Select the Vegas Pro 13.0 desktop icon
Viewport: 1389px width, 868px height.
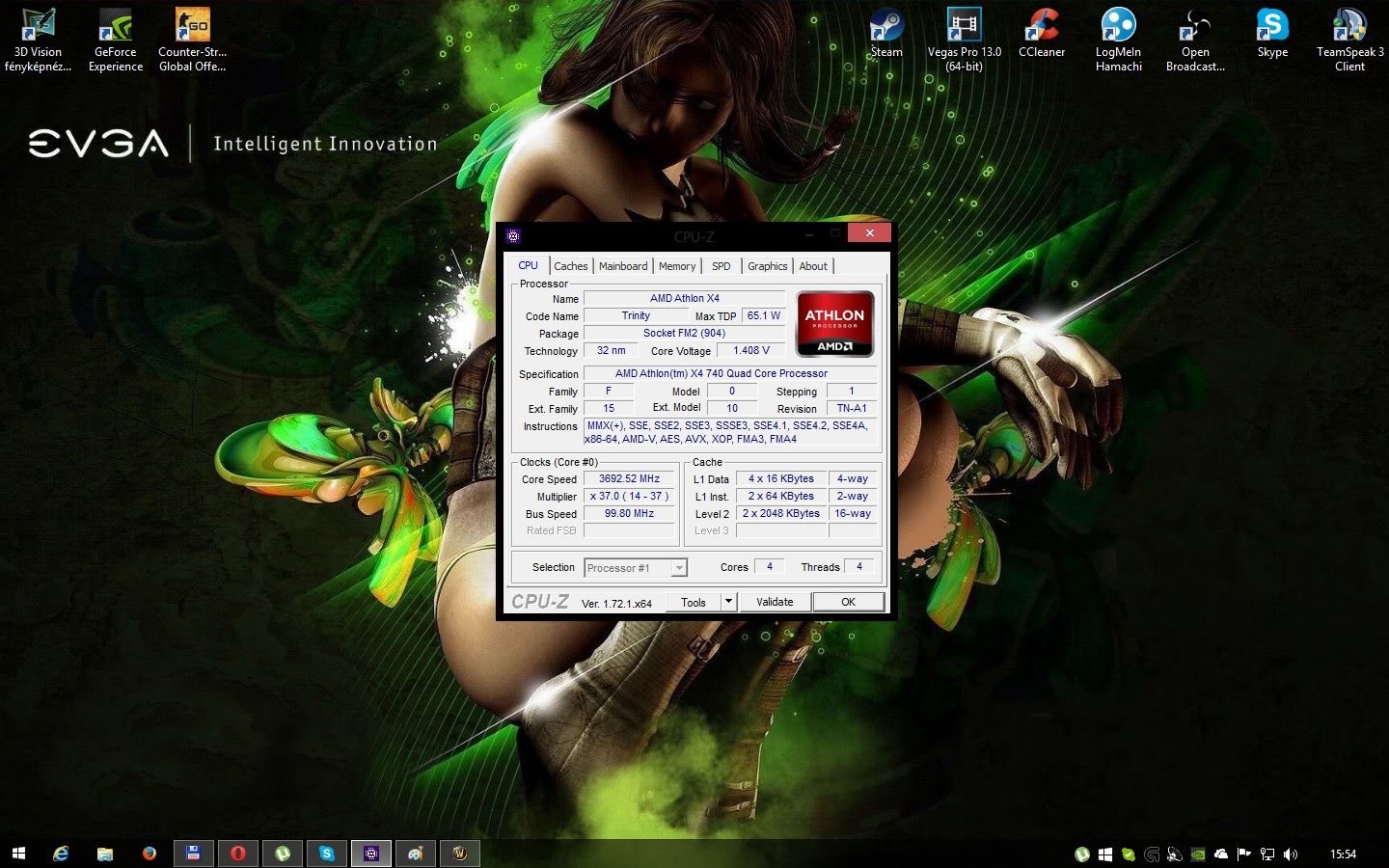pos(964,40)
